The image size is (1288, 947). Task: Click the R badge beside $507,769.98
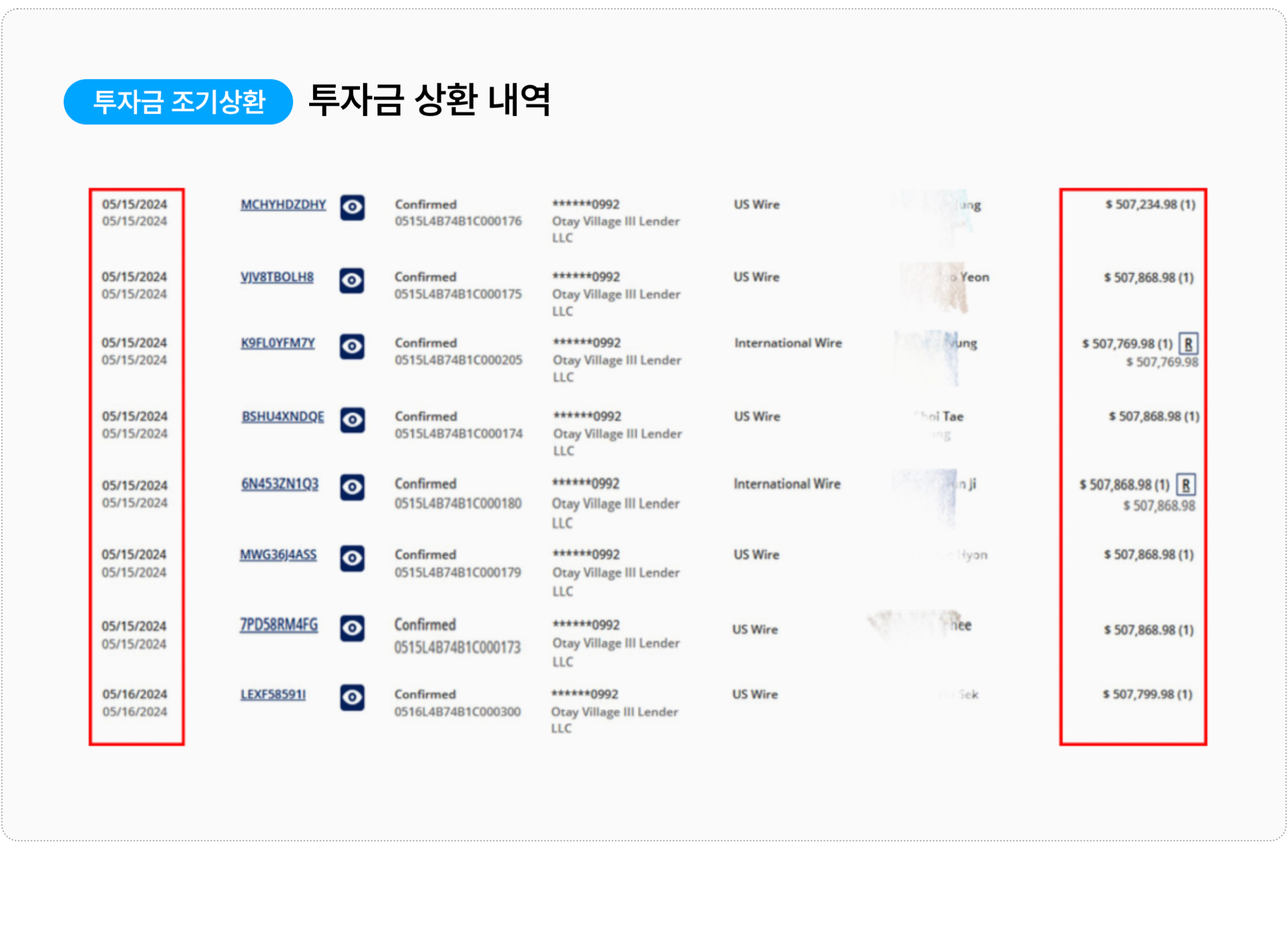[x=1188, y=344]
